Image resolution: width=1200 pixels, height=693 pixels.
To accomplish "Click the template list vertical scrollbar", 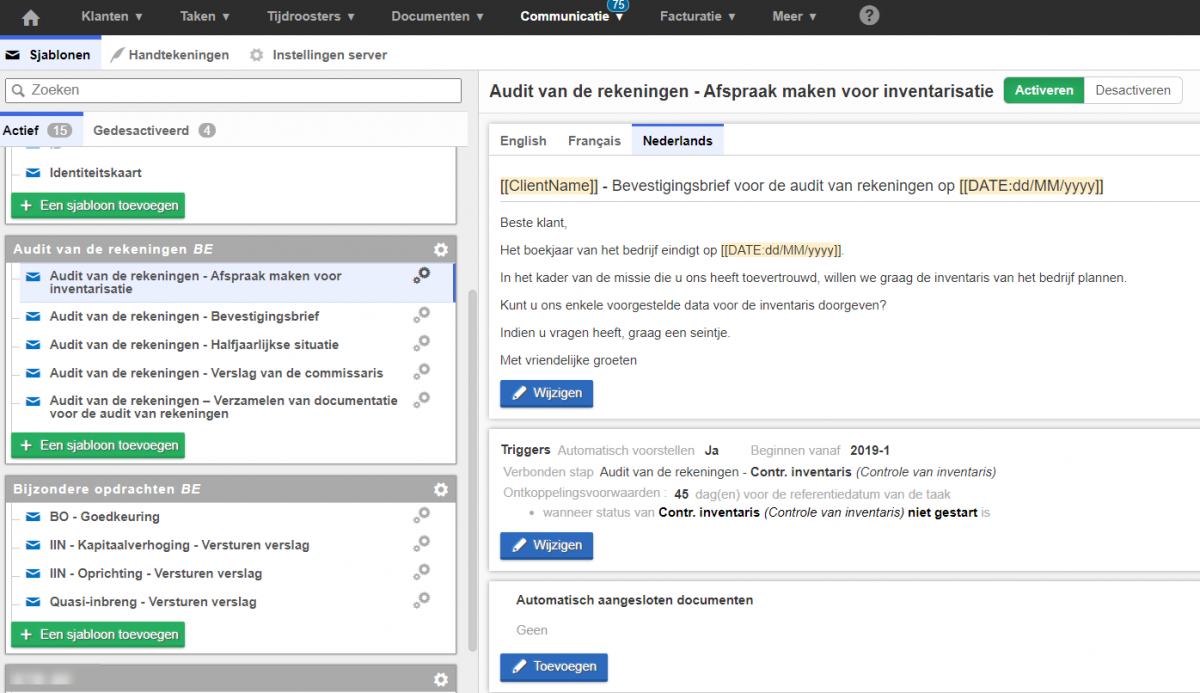I will click(471, 470).
